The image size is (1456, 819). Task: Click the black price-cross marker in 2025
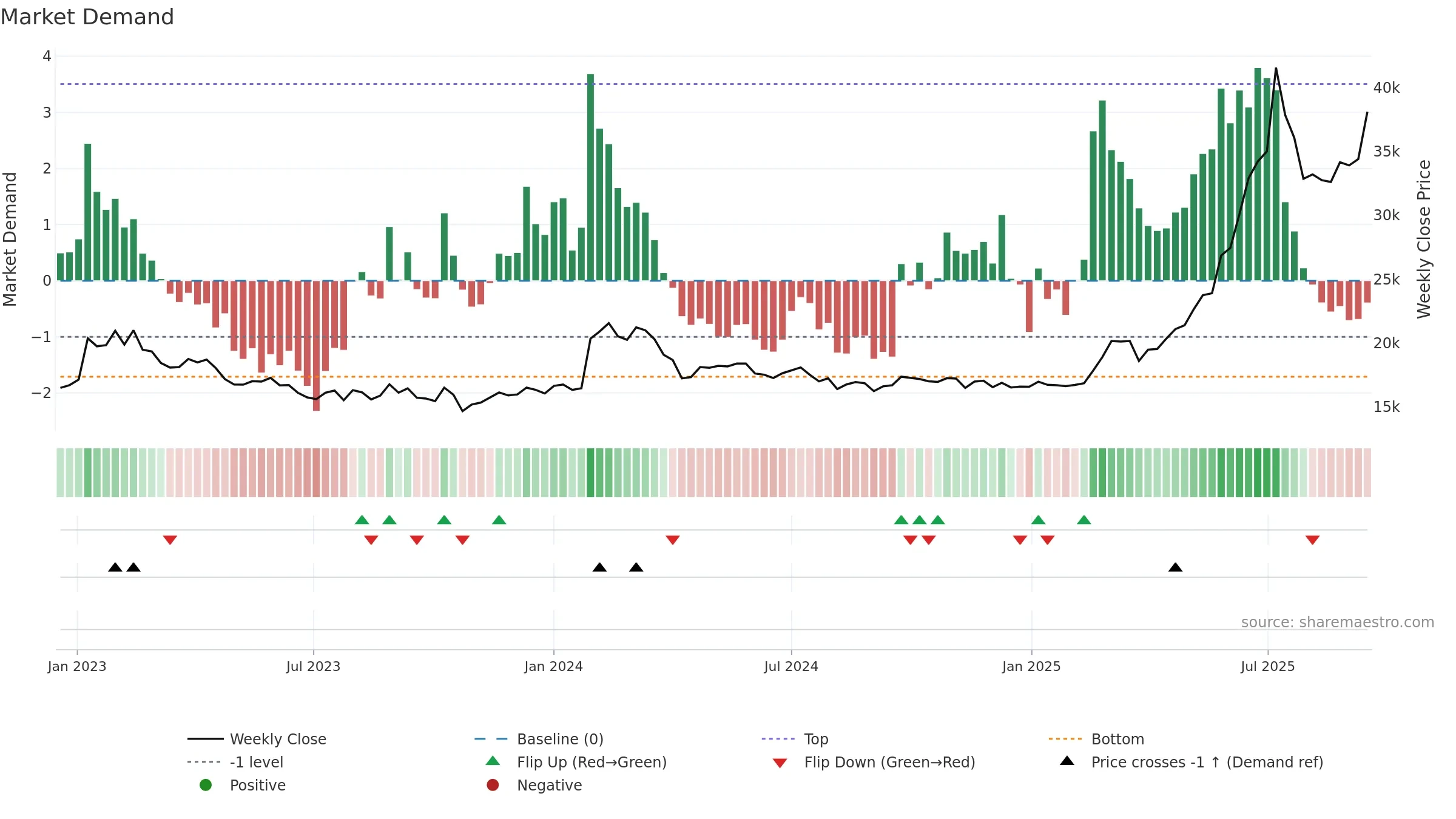point(1175,567)
